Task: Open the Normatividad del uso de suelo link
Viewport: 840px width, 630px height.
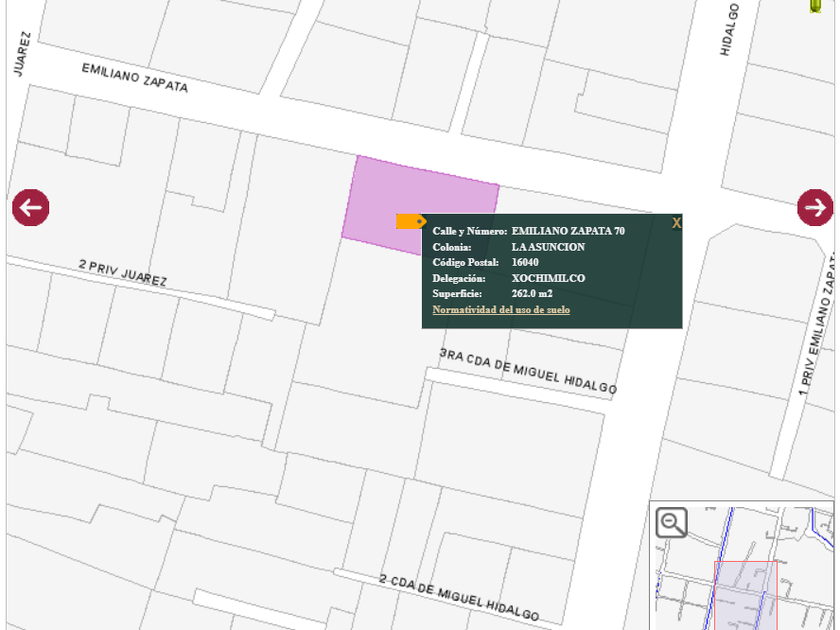Action: coord(501,310)
